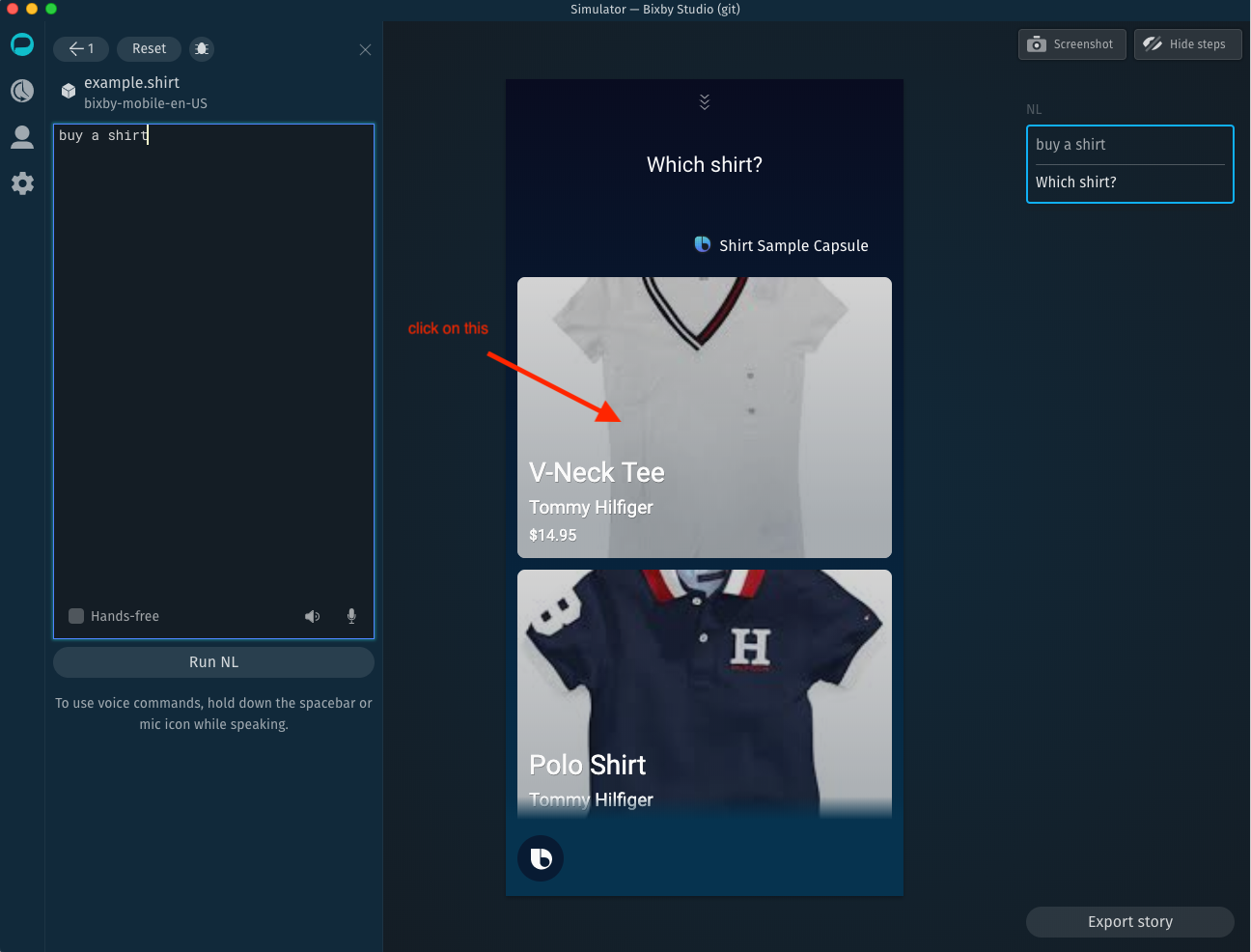Click the speaker volume icon
Viewport: 1251px width, 952px height.
pyautogui.click(x=312, y=616)
